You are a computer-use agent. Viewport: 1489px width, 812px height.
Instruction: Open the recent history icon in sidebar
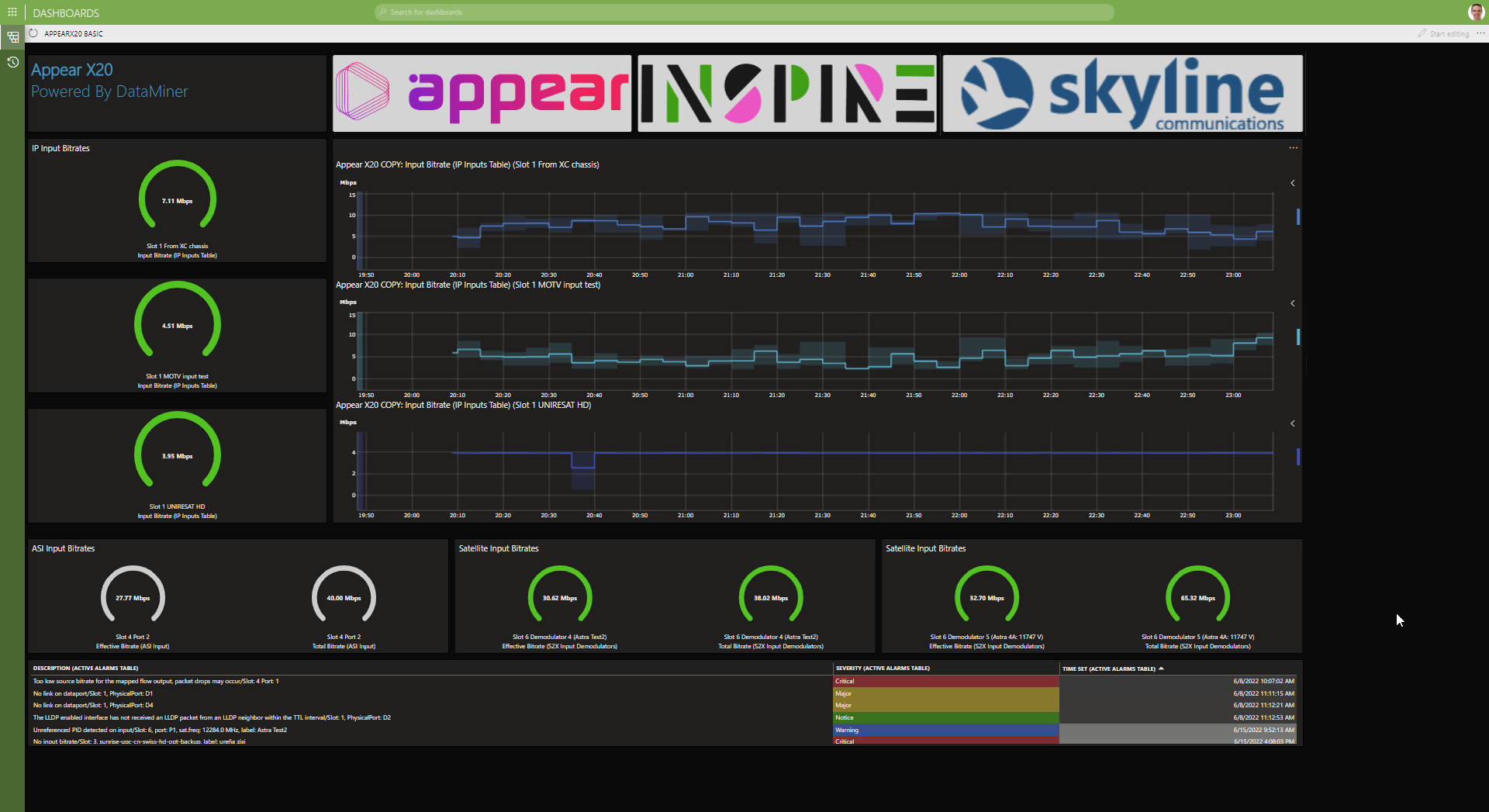(x=12, y=62)
